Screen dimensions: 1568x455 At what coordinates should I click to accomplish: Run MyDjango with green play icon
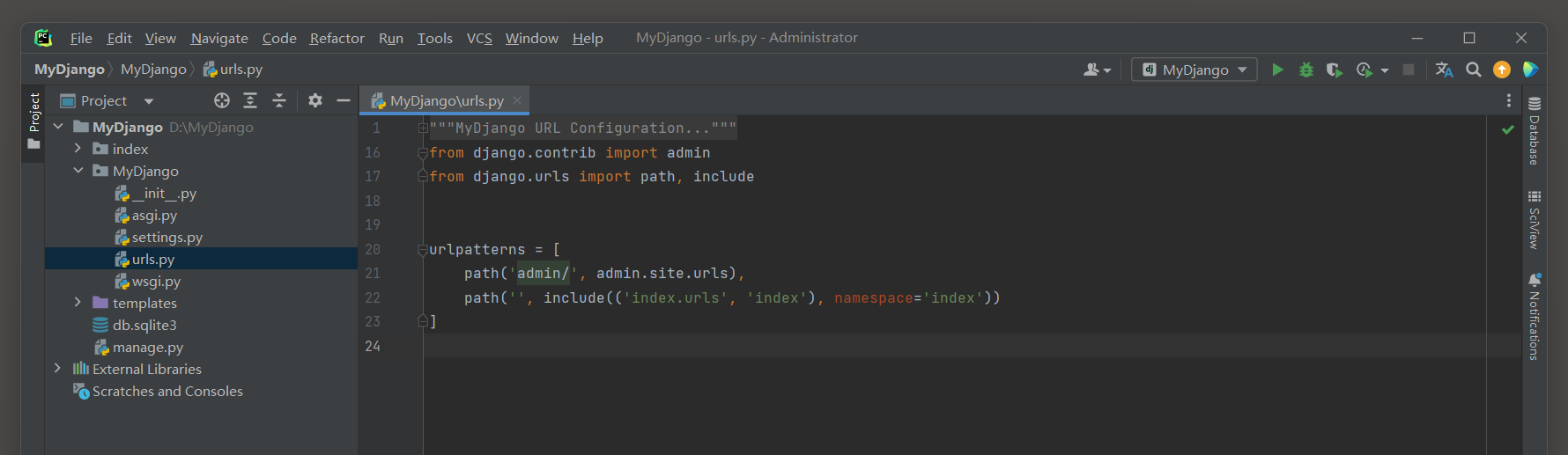(1277, 70)
